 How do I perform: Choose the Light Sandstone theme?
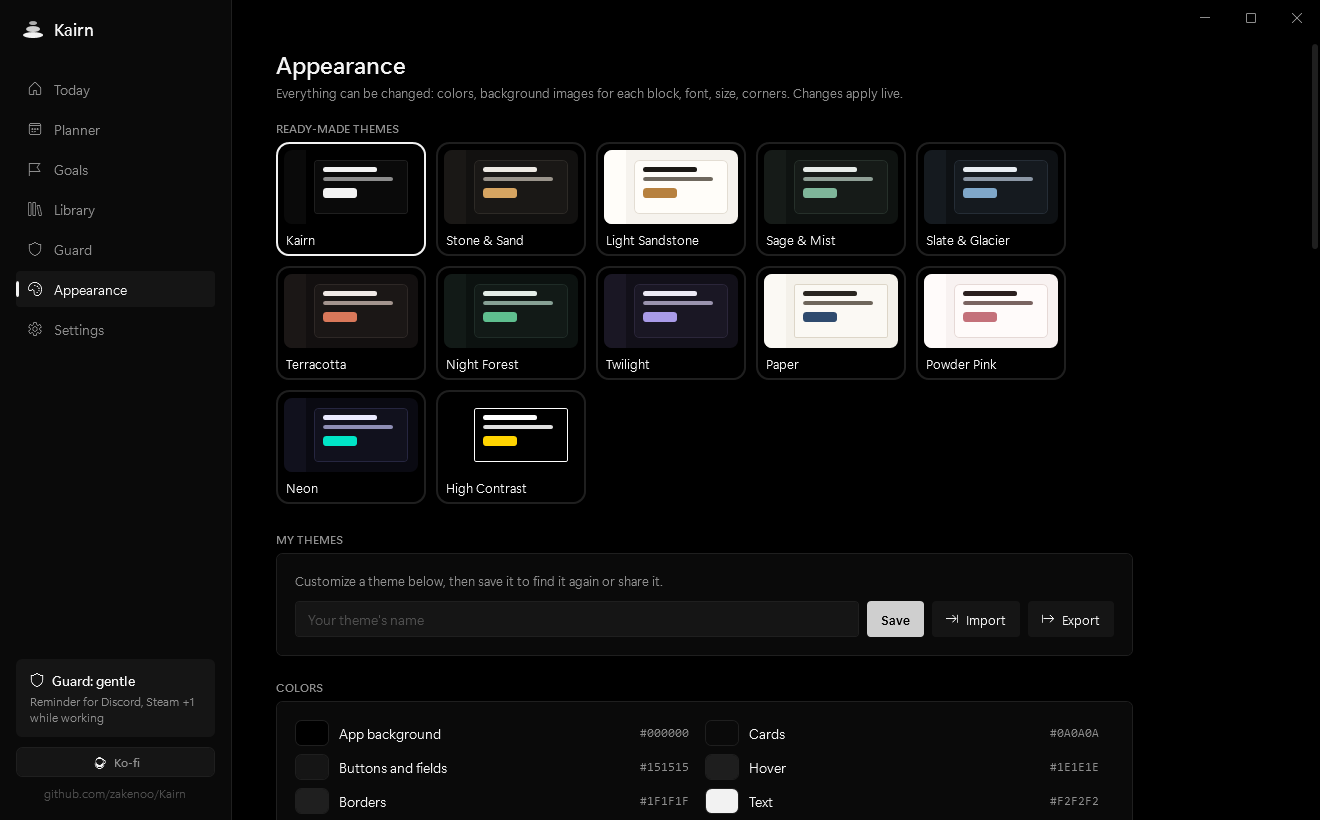671,199
